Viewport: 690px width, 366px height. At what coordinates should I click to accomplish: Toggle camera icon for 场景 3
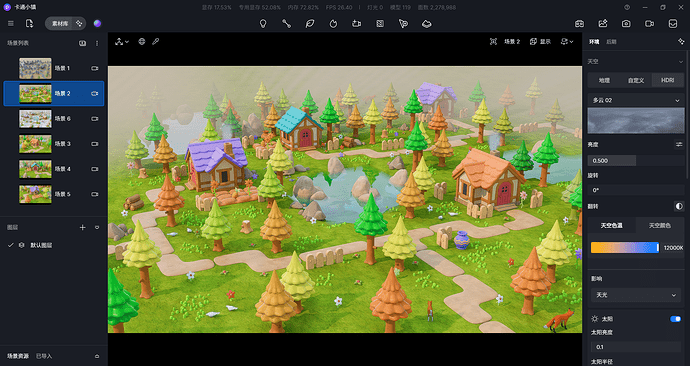(95, 144)
